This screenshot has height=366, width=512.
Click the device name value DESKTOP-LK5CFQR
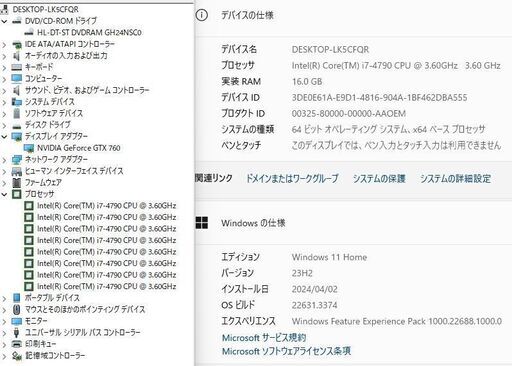click(x=330, y=50)
